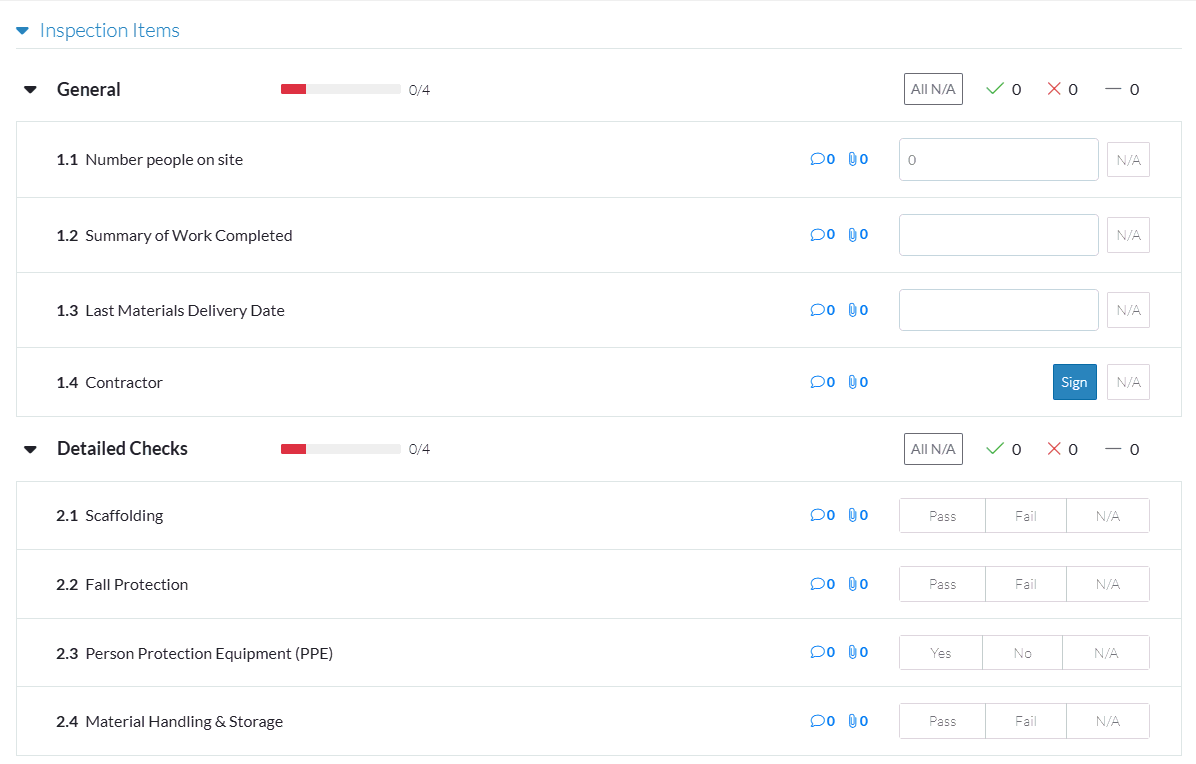The height and width of the screenshot is (764, 1196).
Task: Open comments for Person Protection Equipment item
Action: (822, 653)
